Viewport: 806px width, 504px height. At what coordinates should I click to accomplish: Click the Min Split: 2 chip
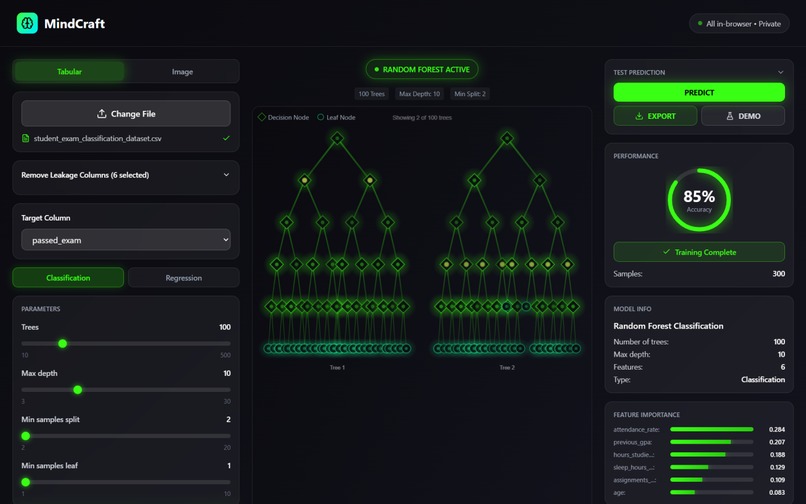tap(470, 94)
